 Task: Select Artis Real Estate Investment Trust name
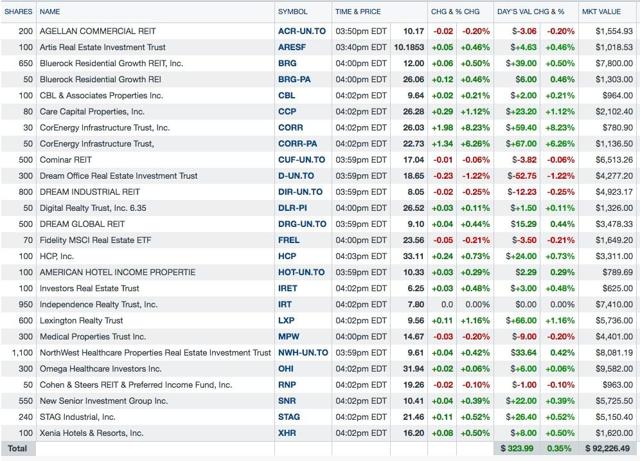point(102,47)
